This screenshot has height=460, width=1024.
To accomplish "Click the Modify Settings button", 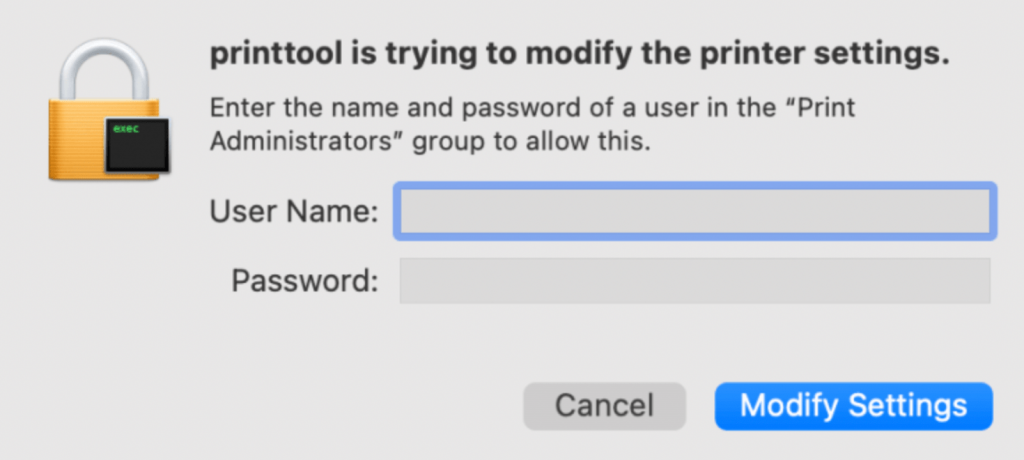I will coord(854,406).
